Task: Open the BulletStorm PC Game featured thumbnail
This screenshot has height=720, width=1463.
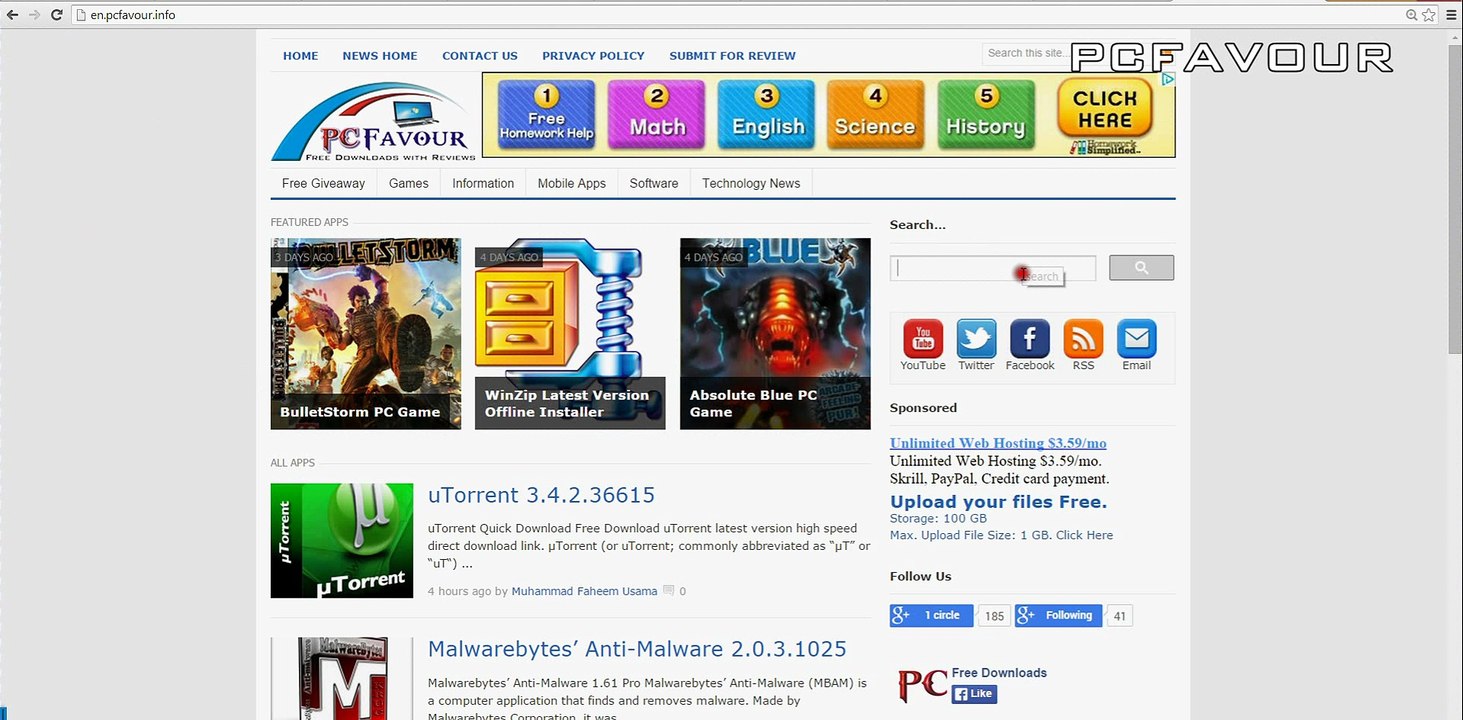Action: pyautogui.click(x=366, y=334)
